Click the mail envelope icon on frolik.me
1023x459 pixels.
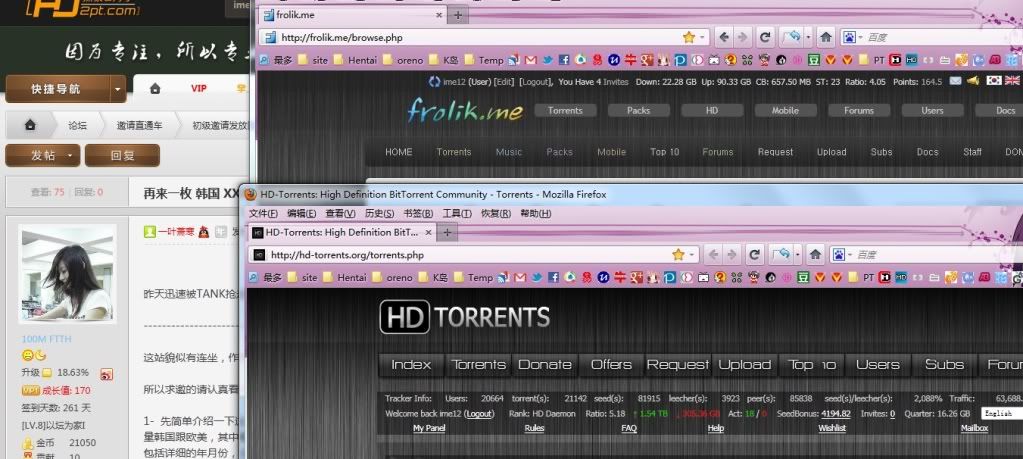click(955, 81)
